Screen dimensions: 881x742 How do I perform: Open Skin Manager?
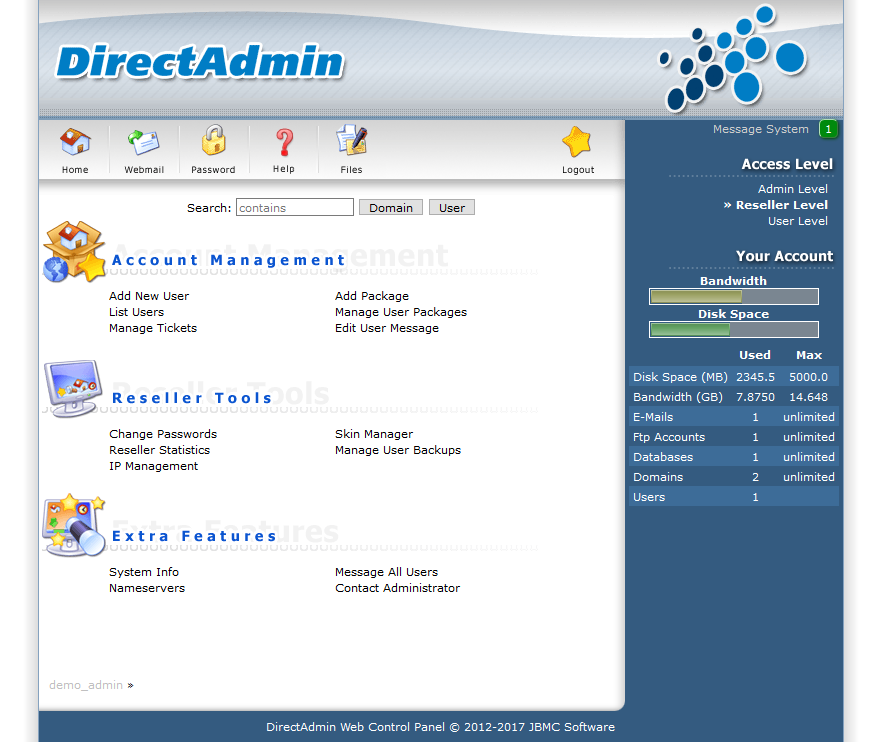coord(374,434)
